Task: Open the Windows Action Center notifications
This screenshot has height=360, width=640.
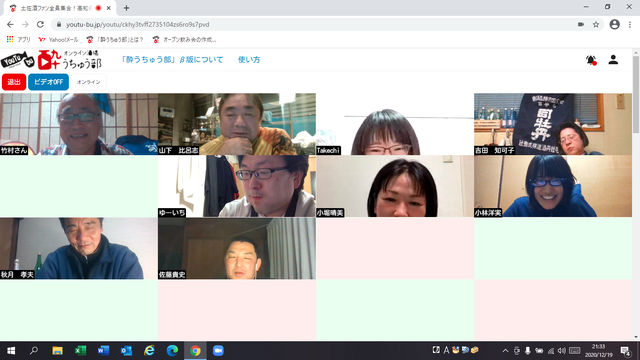Action: pyautogui.click(x=625, y=351)
